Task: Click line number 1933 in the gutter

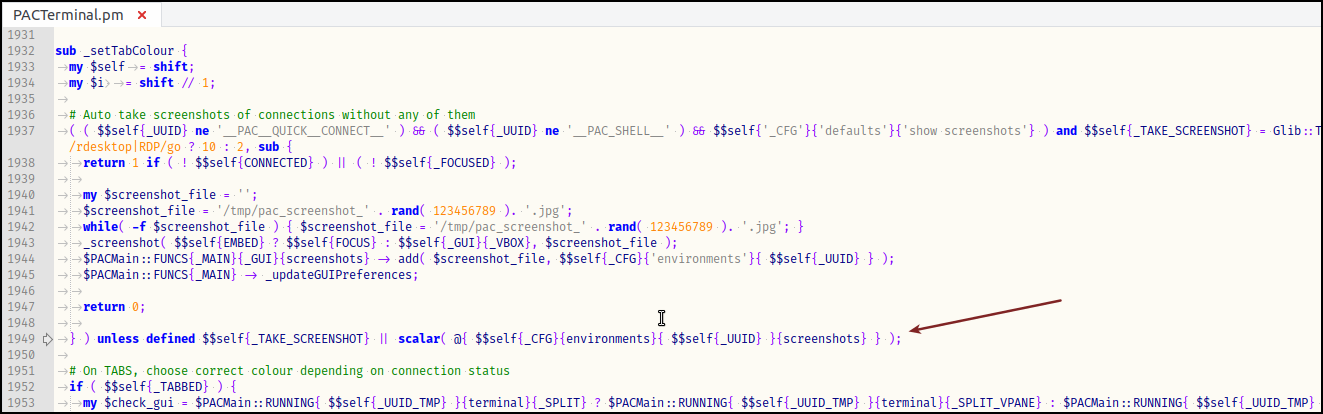Action: coord(20,66)
